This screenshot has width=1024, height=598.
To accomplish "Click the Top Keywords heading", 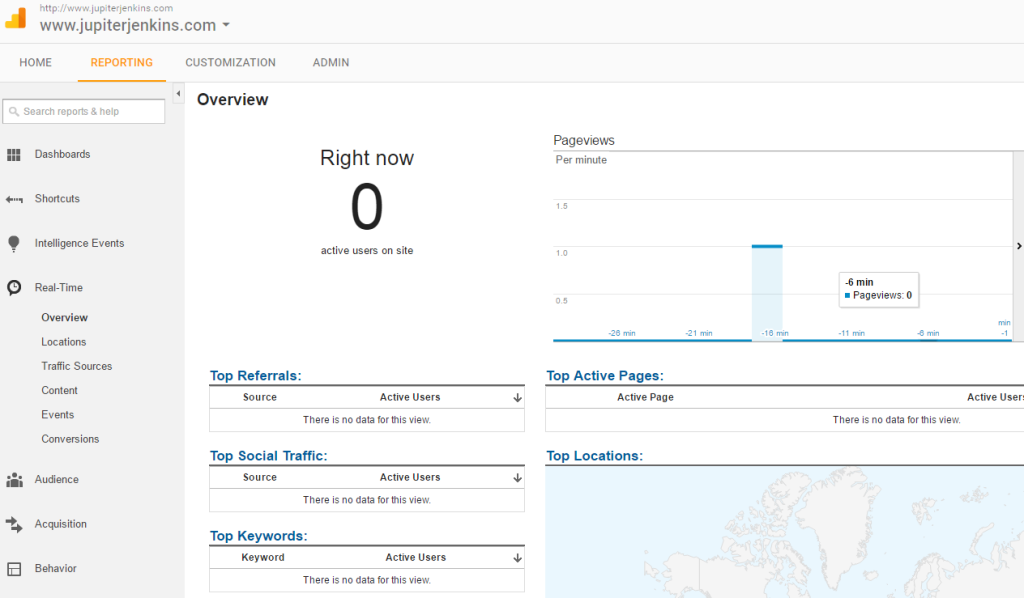I will pyautogui.click(x=259, y=536).
